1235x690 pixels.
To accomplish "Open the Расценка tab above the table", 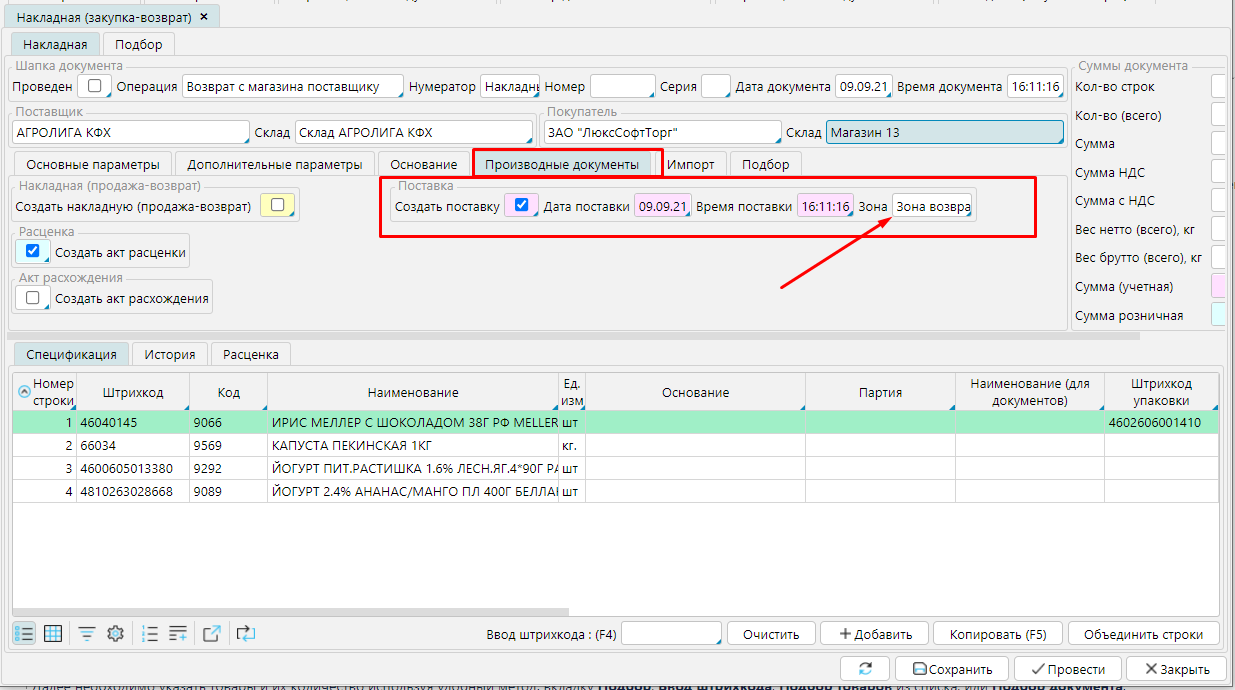I will click(250, 354).
